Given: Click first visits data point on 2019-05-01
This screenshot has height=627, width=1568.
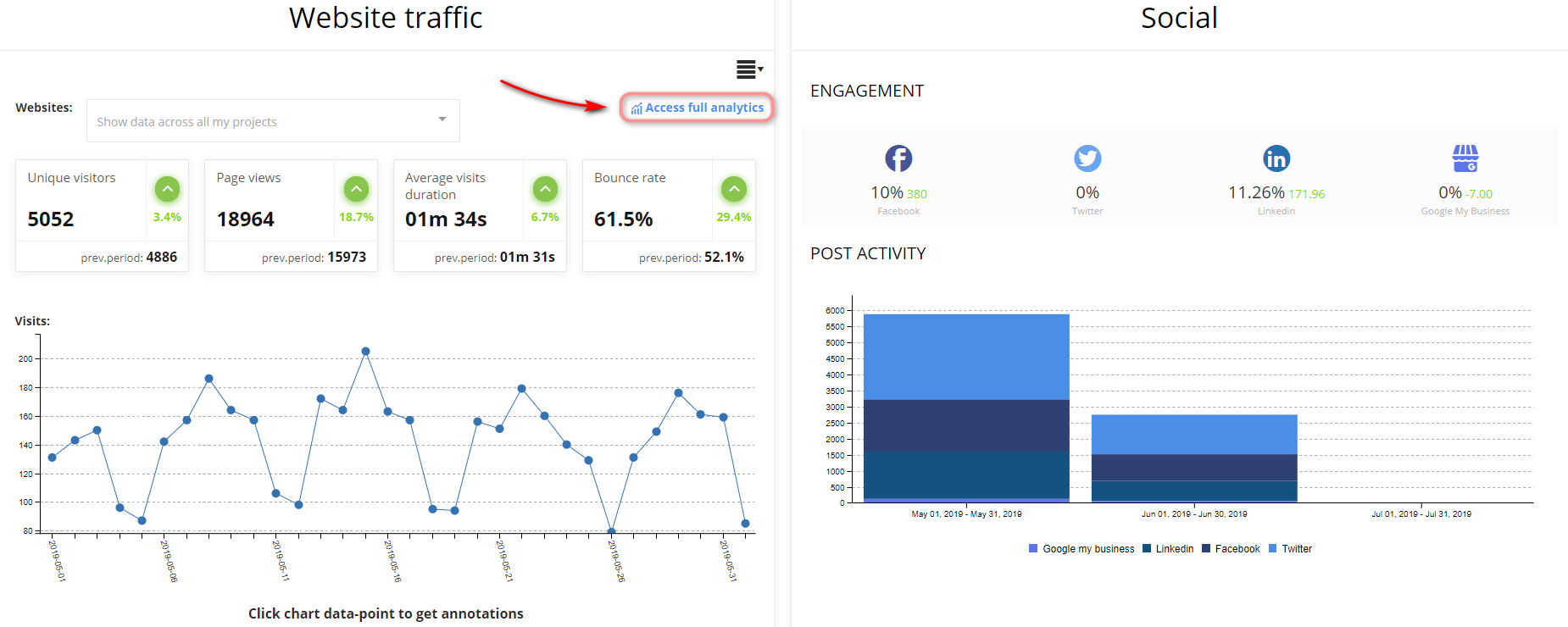Looking at the screenshot, I should pyautogui.click(x=53, y=458).
